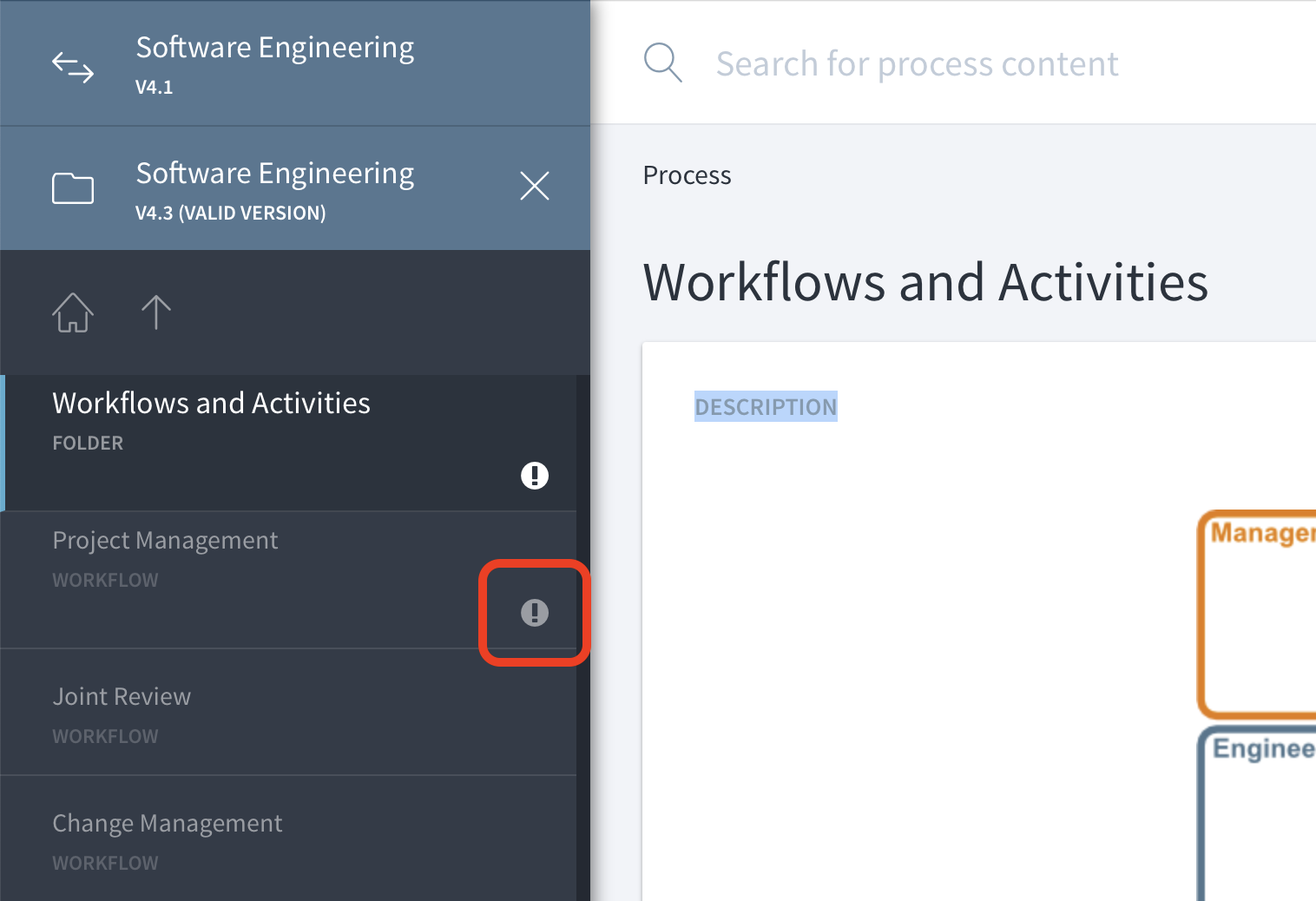Select Workflows and Activities folder in sidebar
The height and width of the screenshot is (901, 1316).
click(288, 443)
